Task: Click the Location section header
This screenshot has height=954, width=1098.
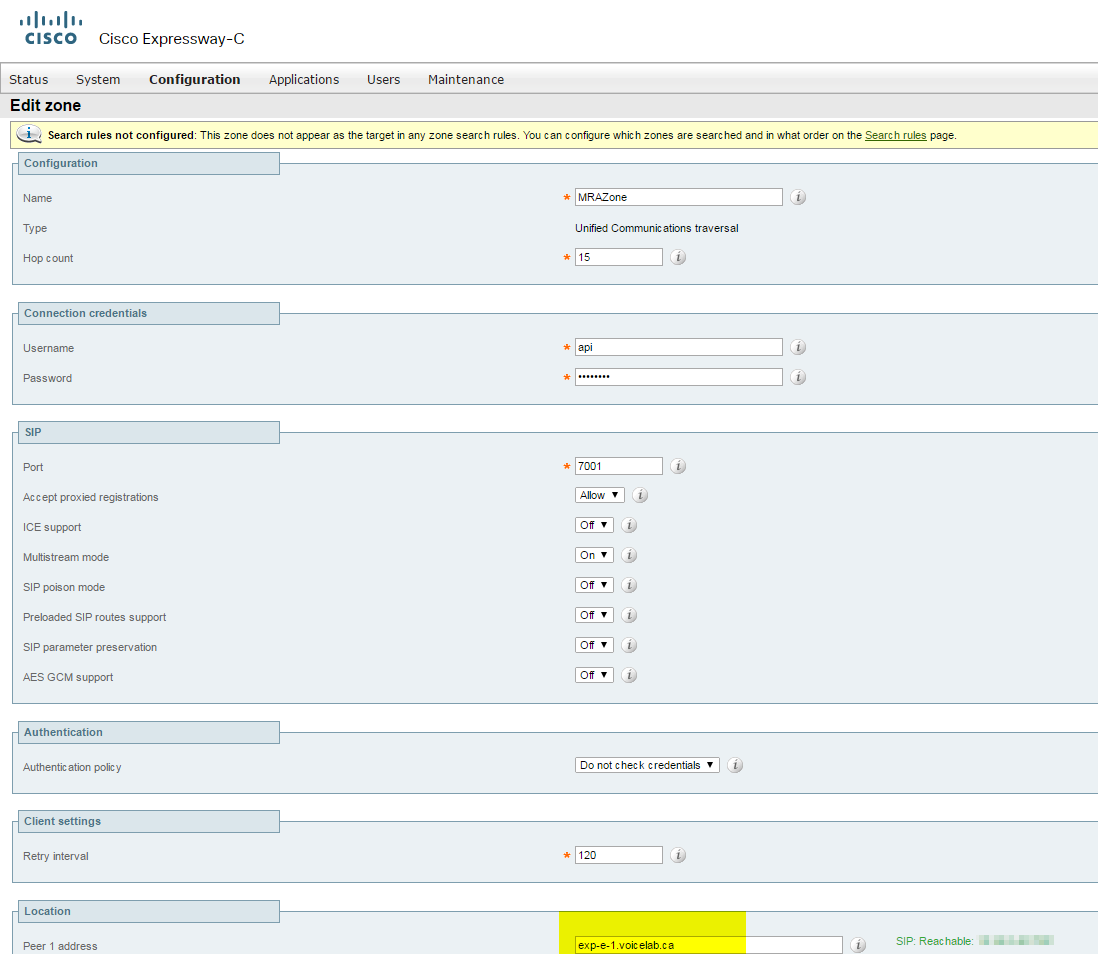Action: click(x=148, y=911)
